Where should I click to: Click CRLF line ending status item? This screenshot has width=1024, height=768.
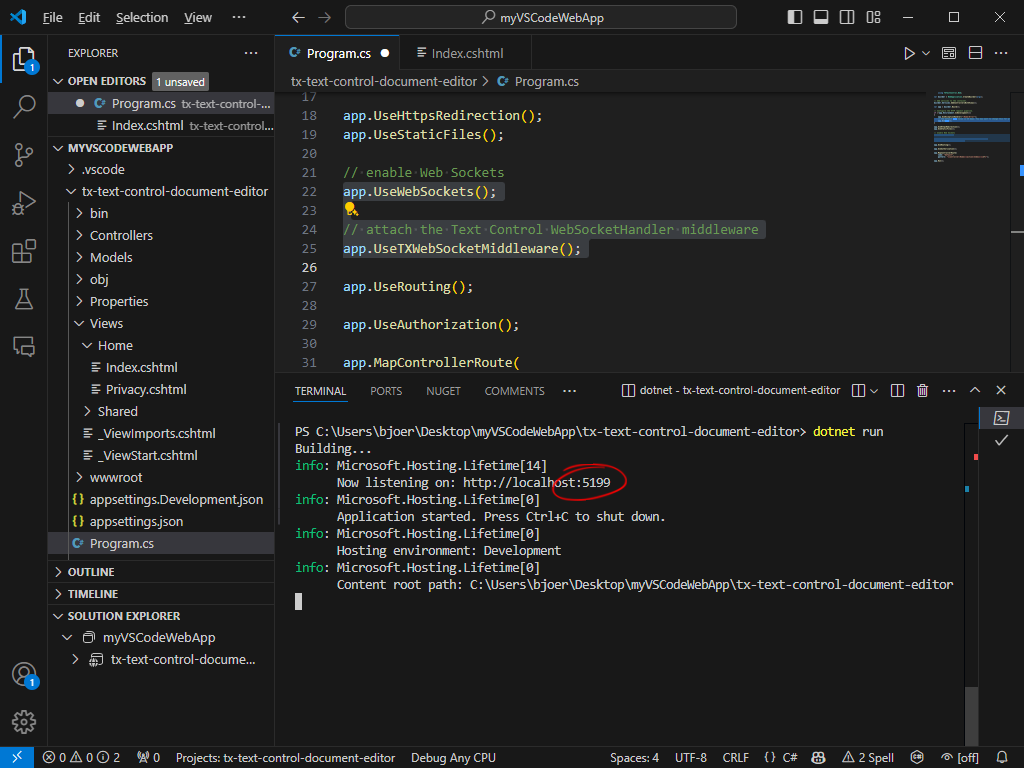[x=735, y=758]
